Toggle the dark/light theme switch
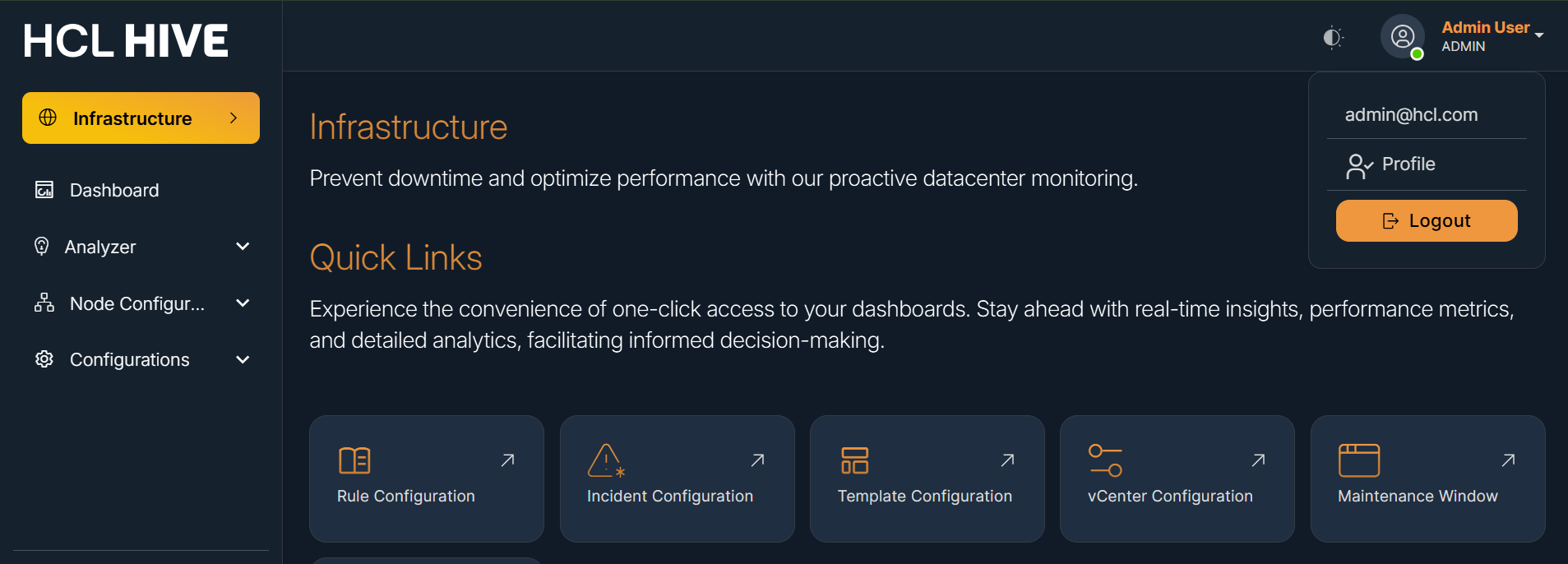 tap(1333, 38)
